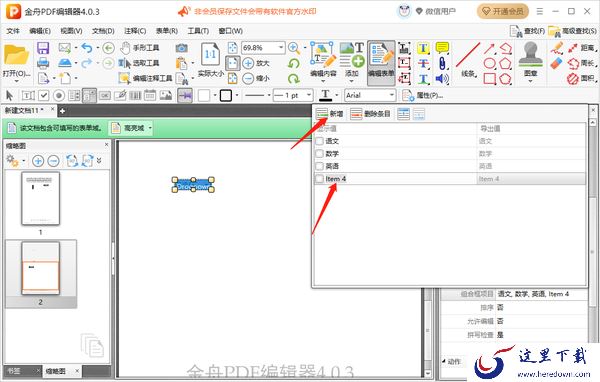Collapse the 动作 section expander
This screenshot has width=600, height=382.
click(x=444, y=361)
